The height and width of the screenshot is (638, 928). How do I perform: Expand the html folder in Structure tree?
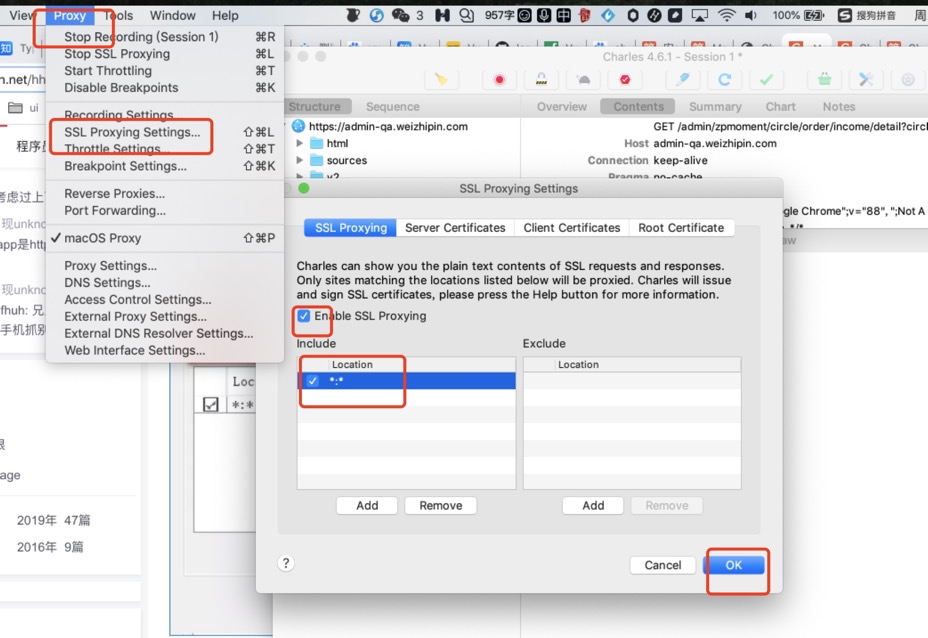pos(300,144)
